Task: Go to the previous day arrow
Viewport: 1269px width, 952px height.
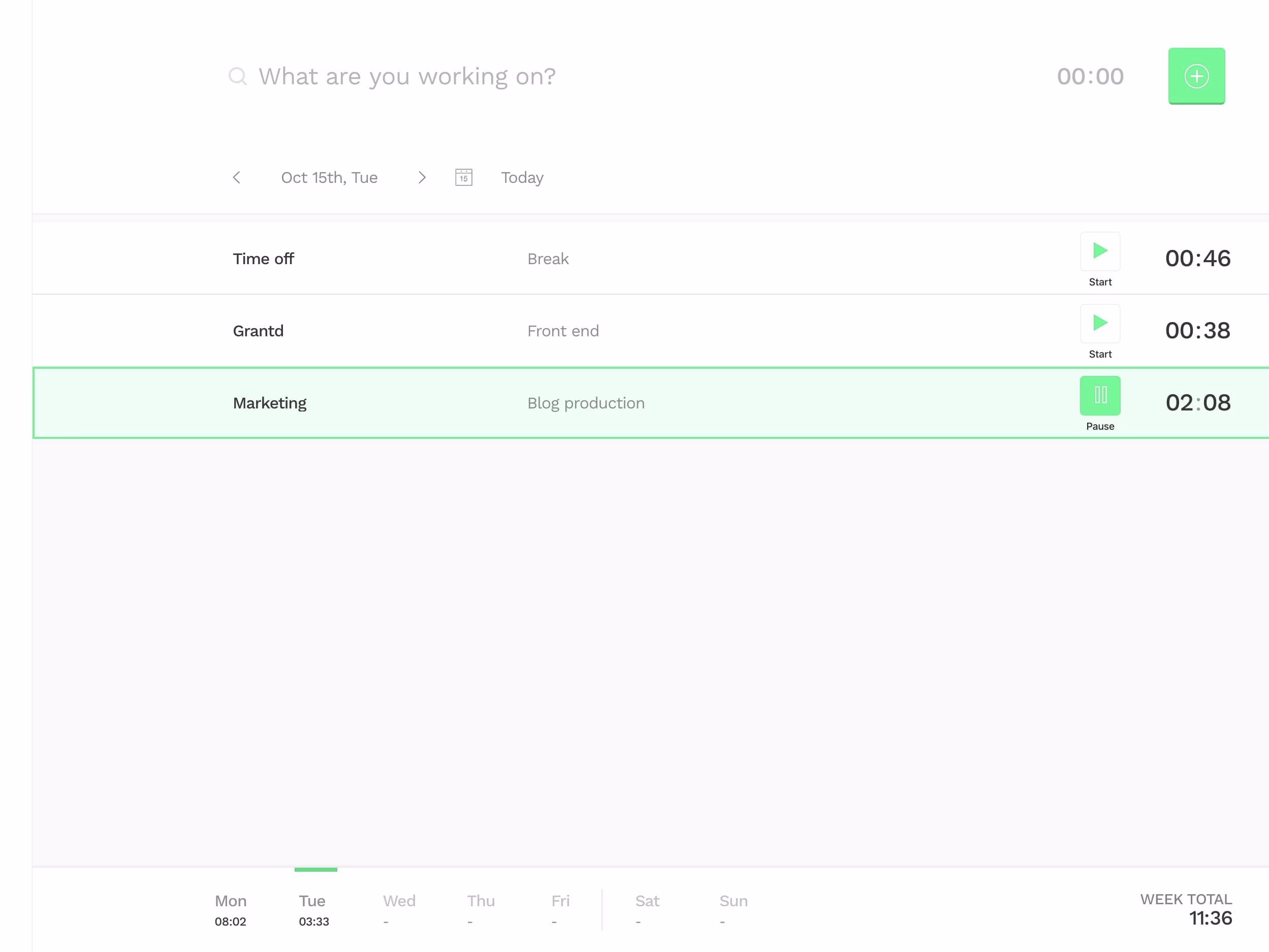Action: pyautogui.click(x=236, y=177)
